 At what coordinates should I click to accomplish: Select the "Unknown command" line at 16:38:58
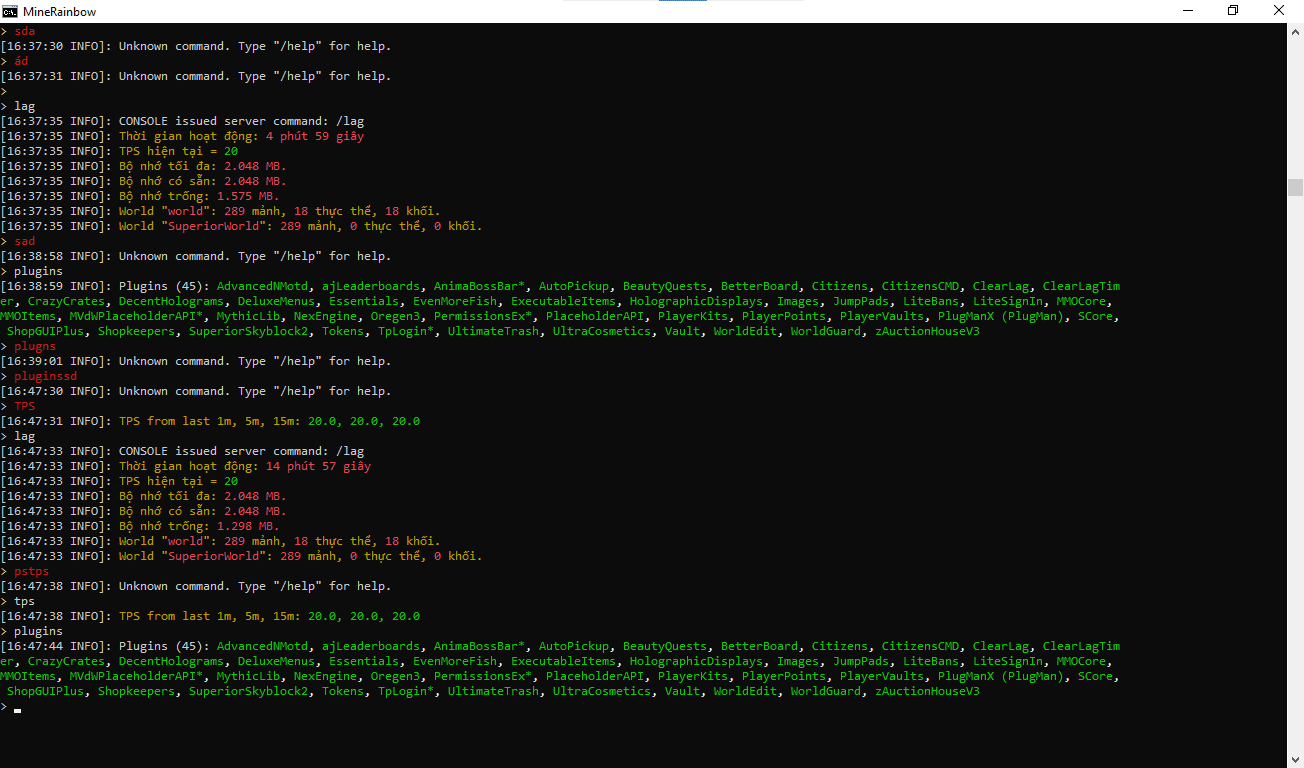tap(196, 256)
